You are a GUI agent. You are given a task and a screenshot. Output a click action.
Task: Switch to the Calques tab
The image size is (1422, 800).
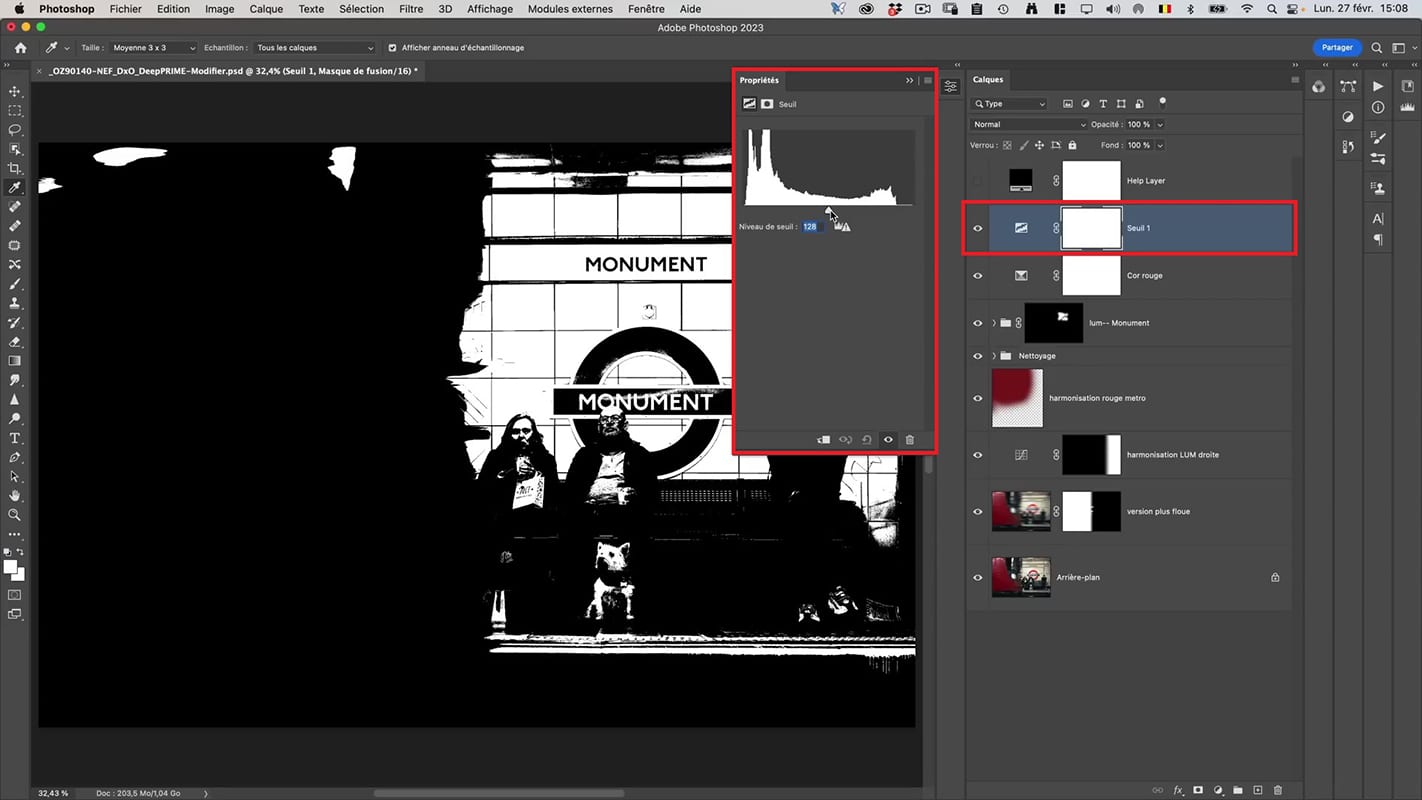click(x=987, y=80)
